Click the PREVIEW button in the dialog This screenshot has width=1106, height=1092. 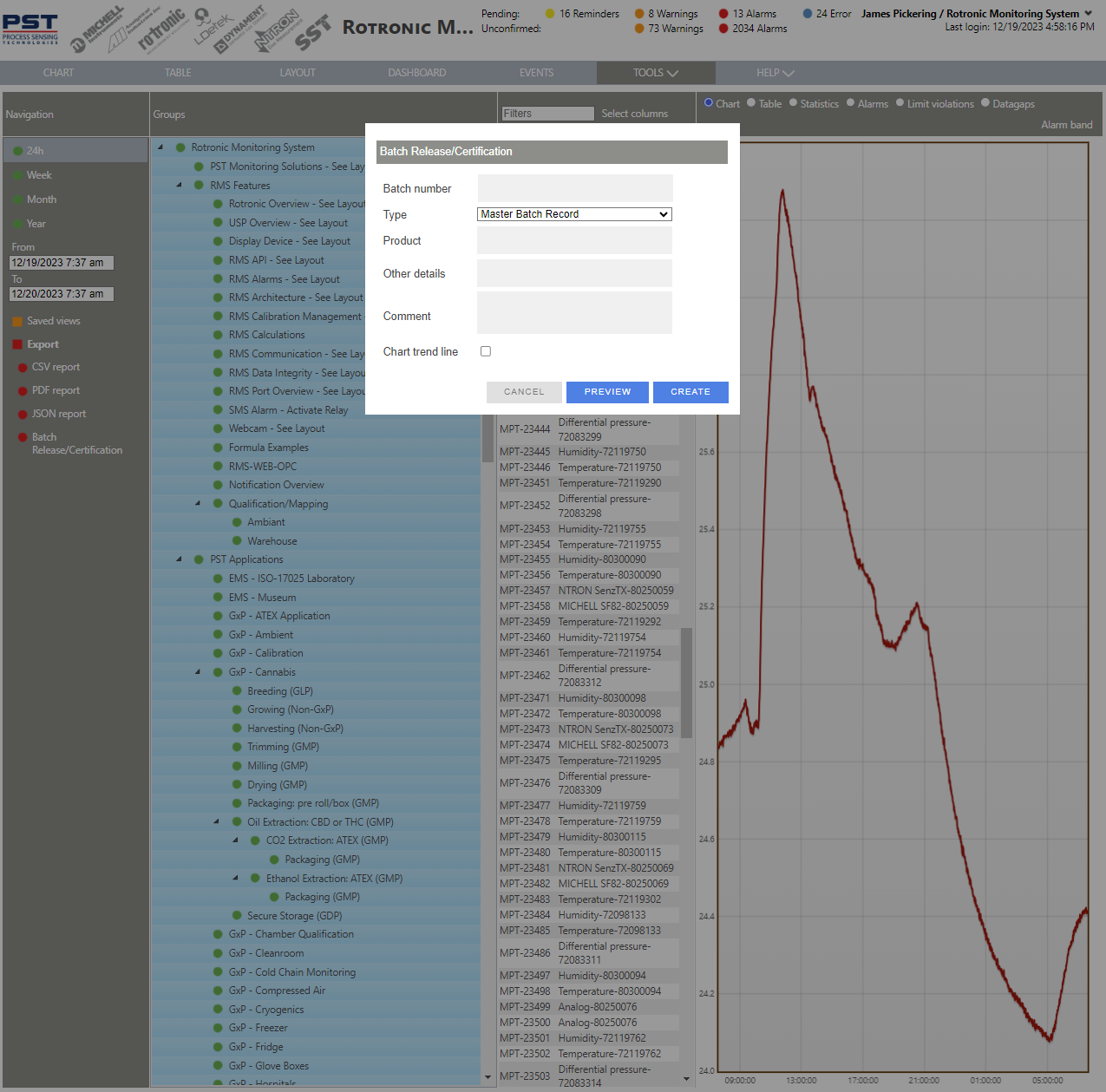pyautogui.click(x=607, y=392)
